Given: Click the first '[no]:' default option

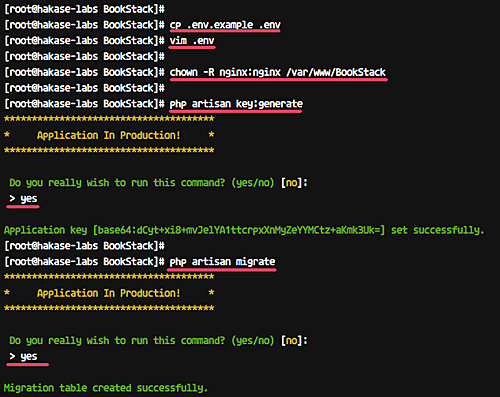Looking at the screenshot, I should (x=294, y=183).
